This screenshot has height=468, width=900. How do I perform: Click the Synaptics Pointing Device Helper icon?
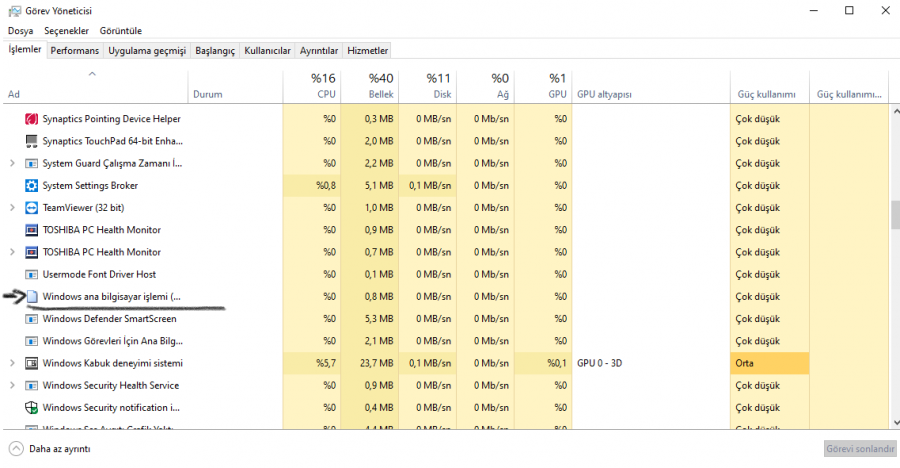pos(32,119)
